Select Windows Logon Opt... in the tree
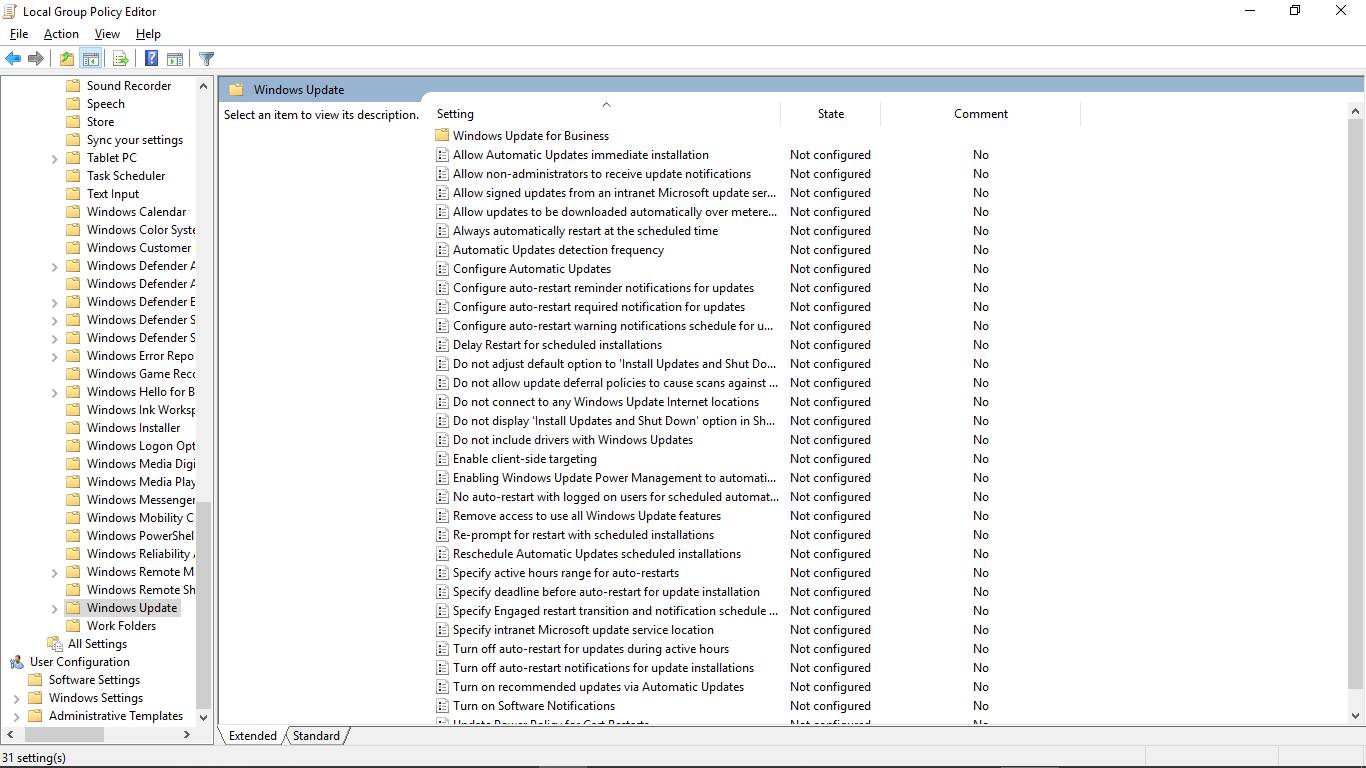 141,446
